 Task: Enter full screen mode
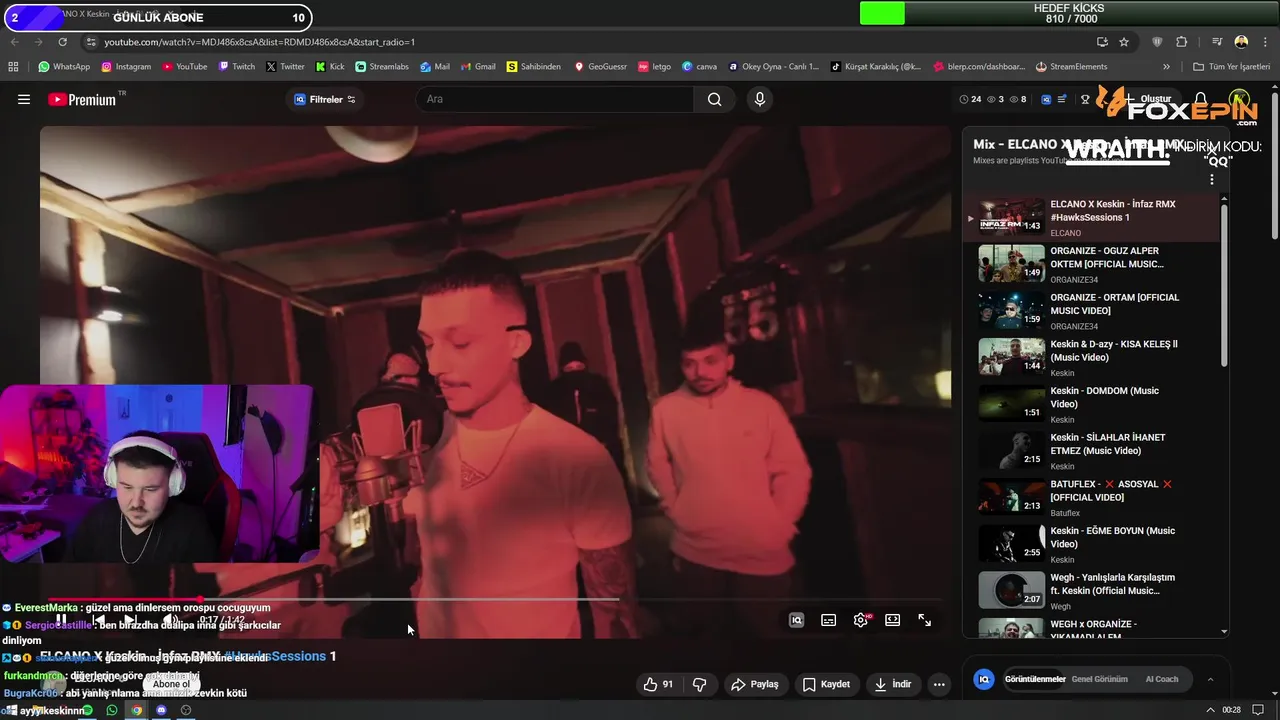tap(925, 620)
